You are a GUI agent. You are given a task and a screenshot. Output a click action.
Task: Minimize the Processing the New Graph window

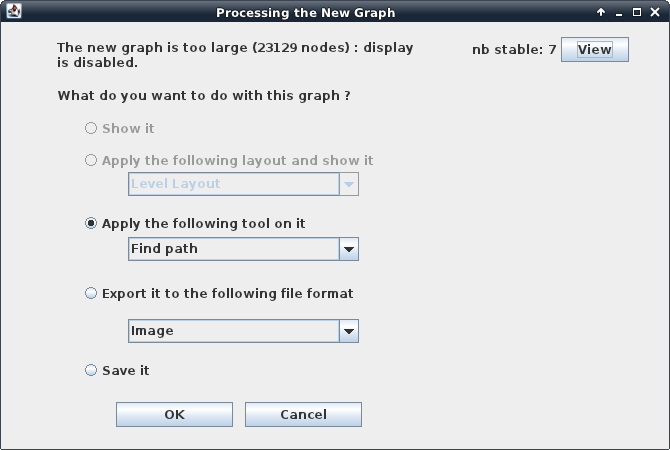tap(619, 13)
